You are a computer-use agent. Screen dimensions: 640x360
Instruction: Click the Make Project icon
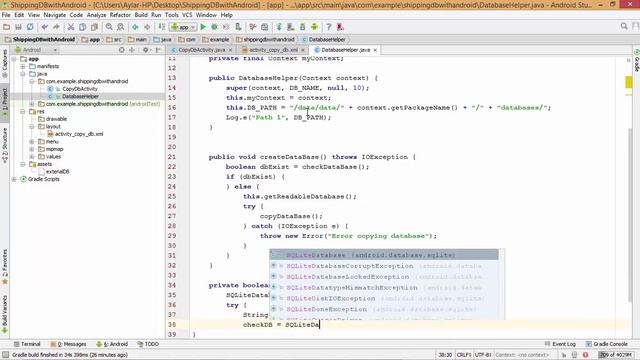pyautogui.click(x=162, y=27)
